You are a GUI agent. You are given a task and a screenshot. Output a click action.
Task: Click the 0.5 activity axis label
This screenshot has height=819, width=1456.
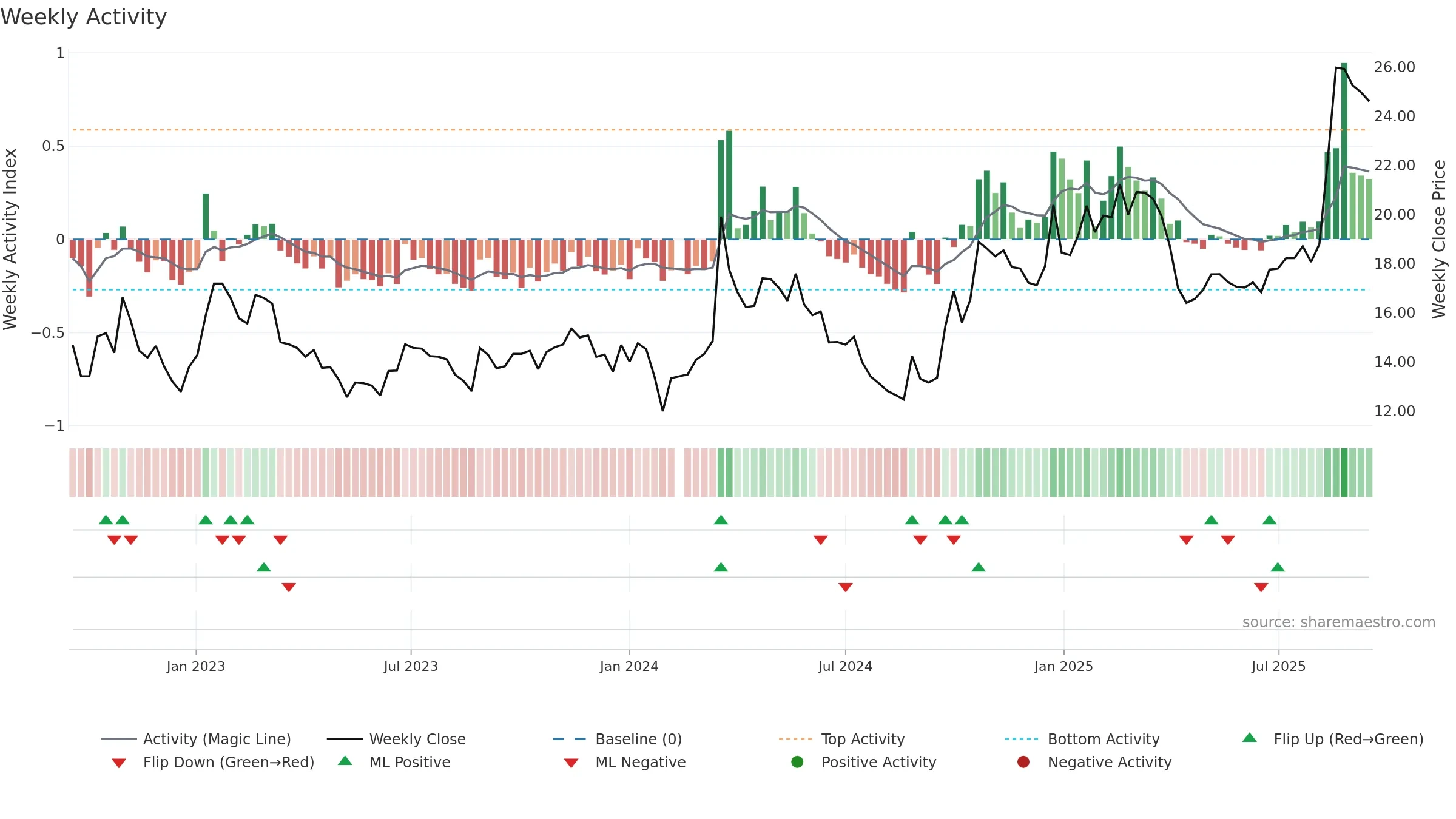[53, 146]
